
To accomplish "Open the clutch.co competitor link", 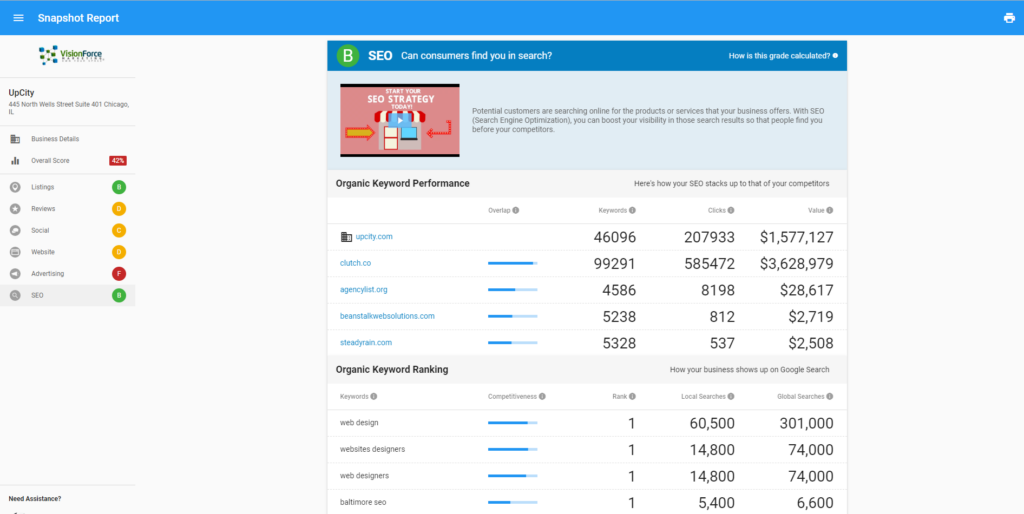I will coord(355,263).
